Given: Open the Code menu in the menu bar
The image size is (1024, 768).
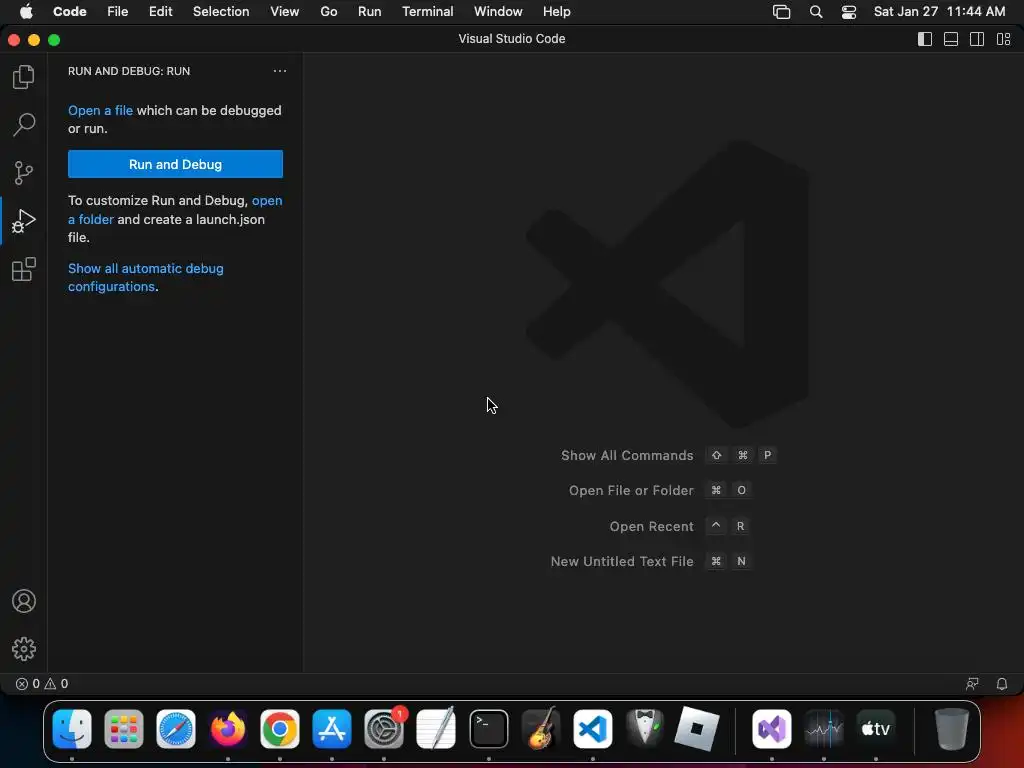Looking at the screenshot, I should pyautogui.click(x=70, y=12).
